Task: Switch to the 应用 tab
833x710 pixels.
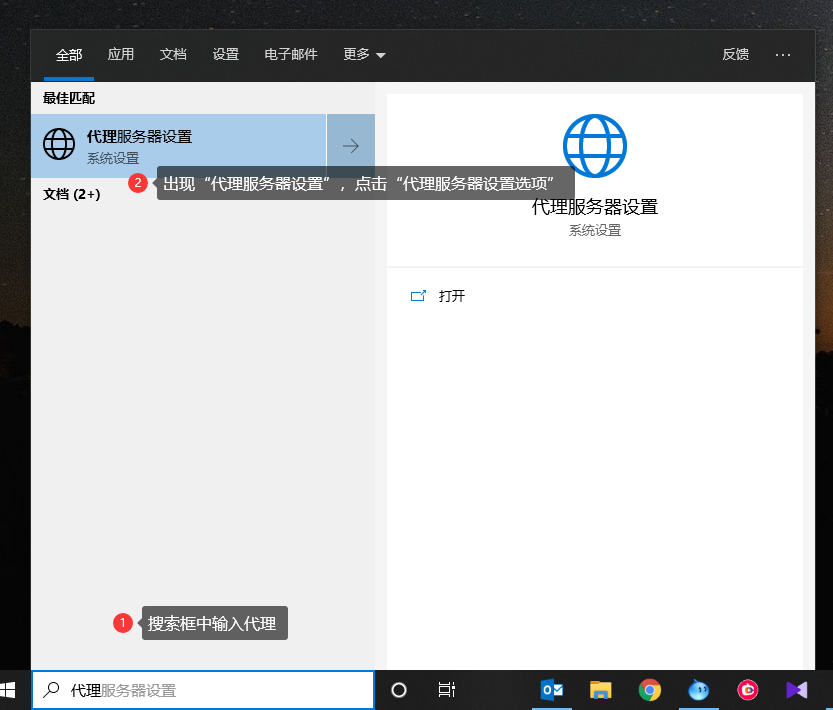Action: point(121,55)
